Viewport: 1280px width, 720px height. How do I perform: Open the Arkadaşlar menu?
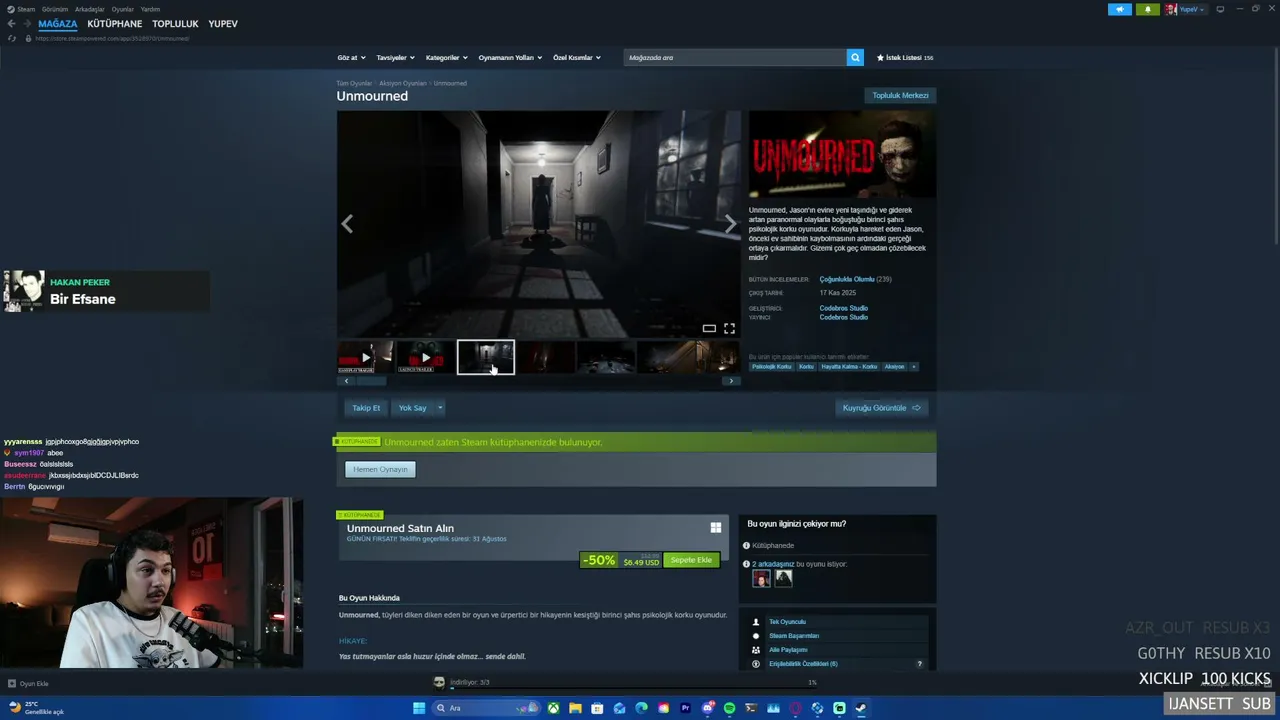tap(90, 9)
